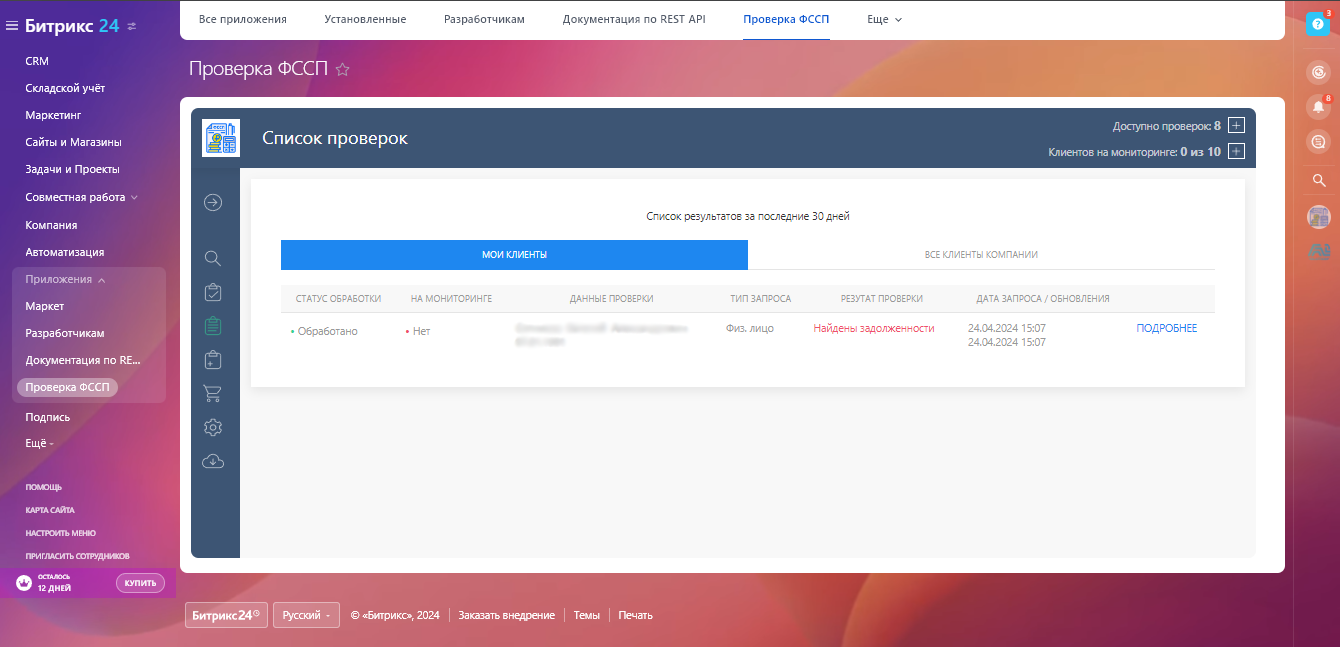Open the Русский language dropdown

[x=306, y=615]
